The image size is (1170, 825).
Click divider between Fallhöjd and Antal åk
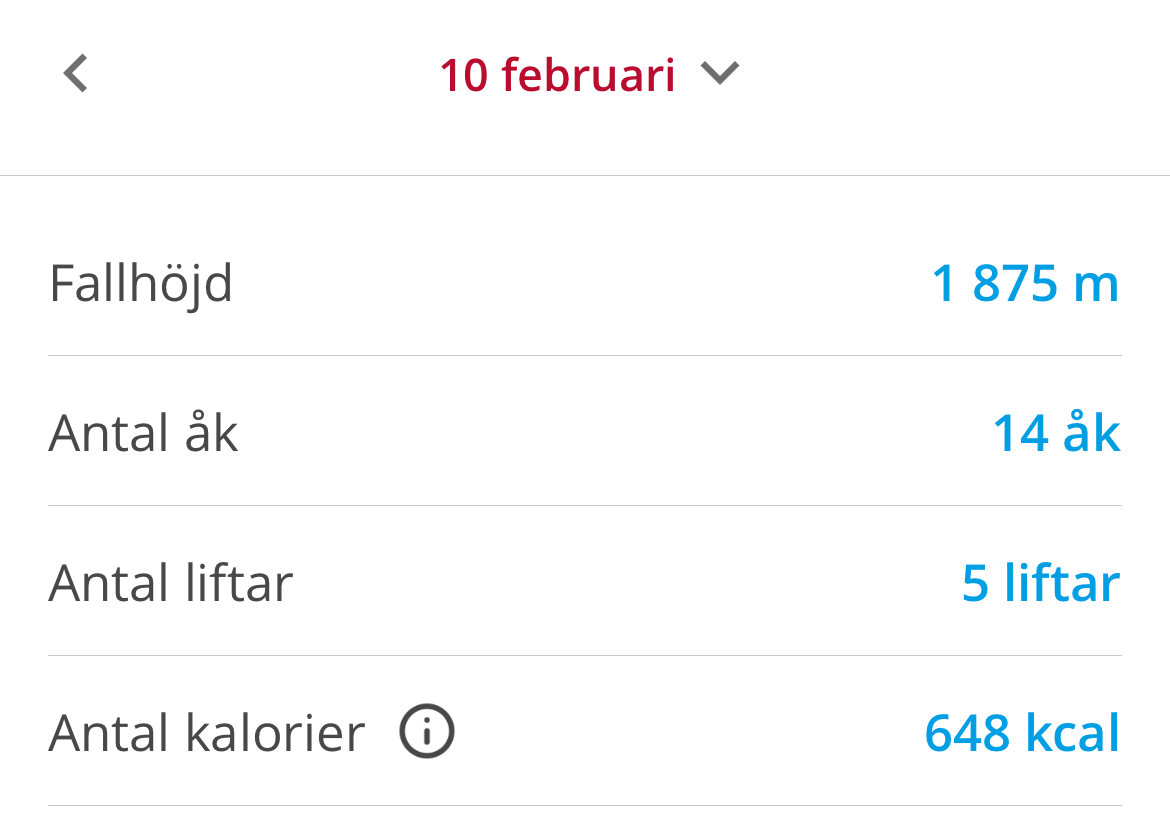585,356
